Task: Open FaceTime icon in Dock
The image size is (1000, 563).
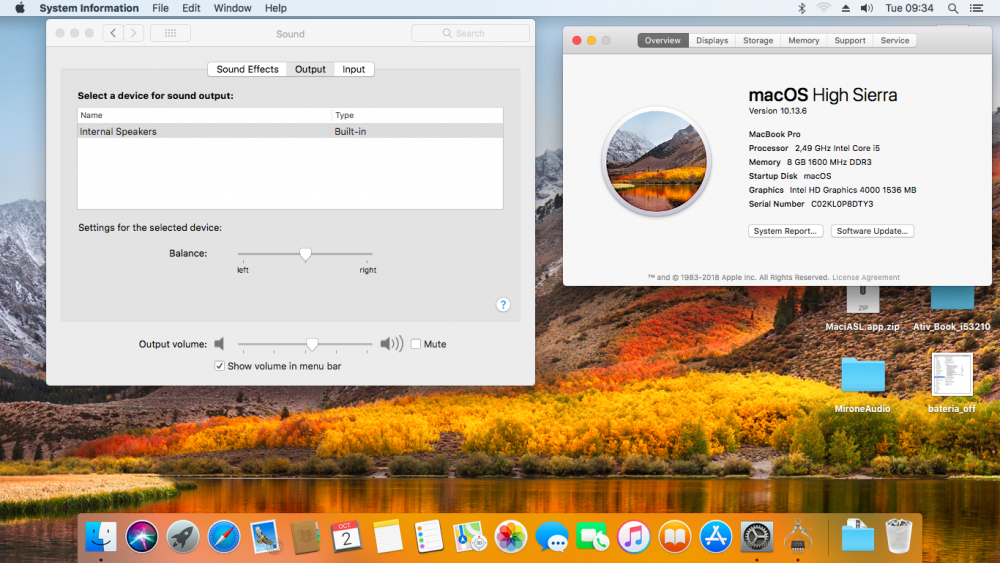Action: click(592, 537)
